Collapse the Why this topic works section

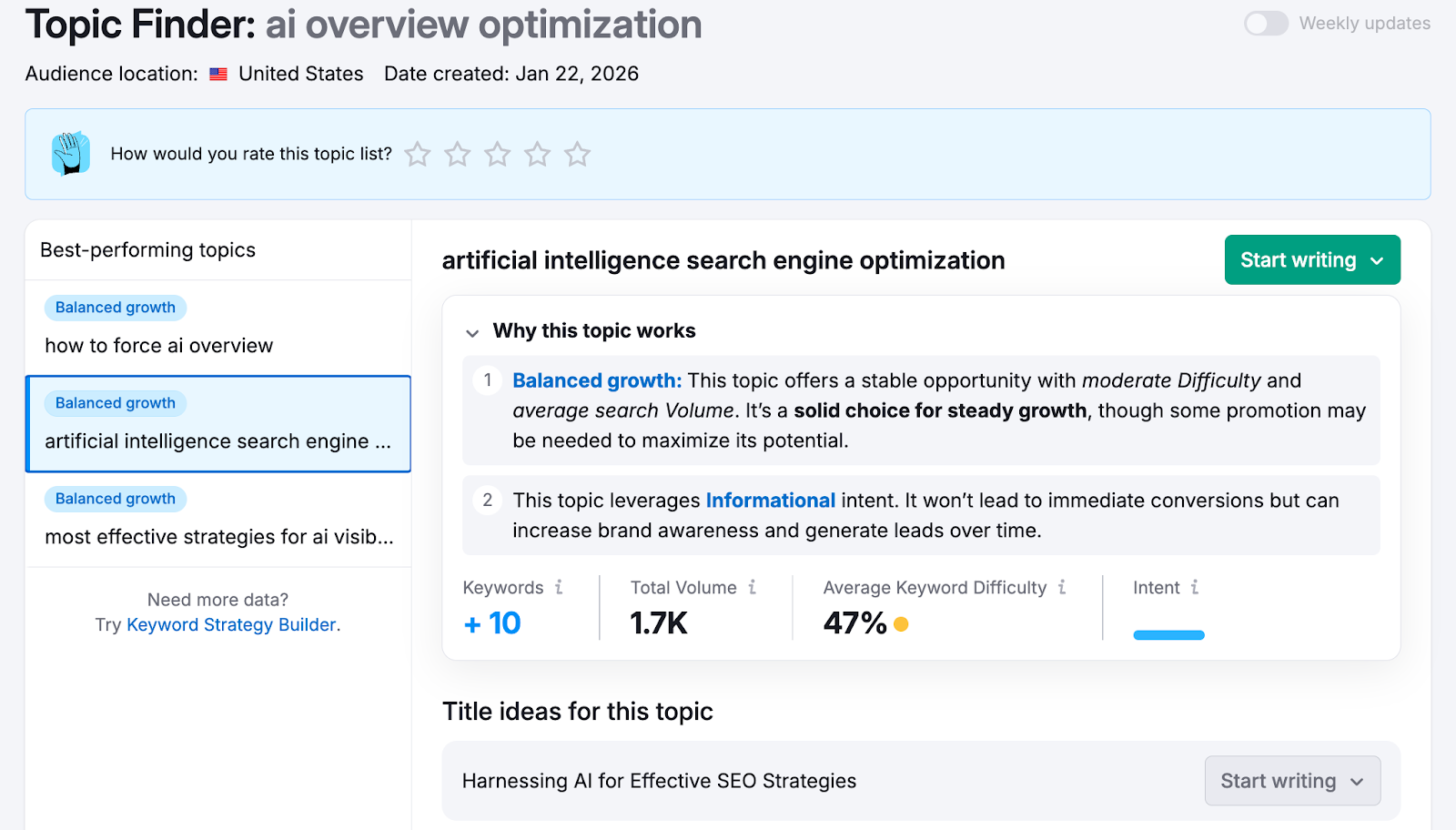pos(473,332)
